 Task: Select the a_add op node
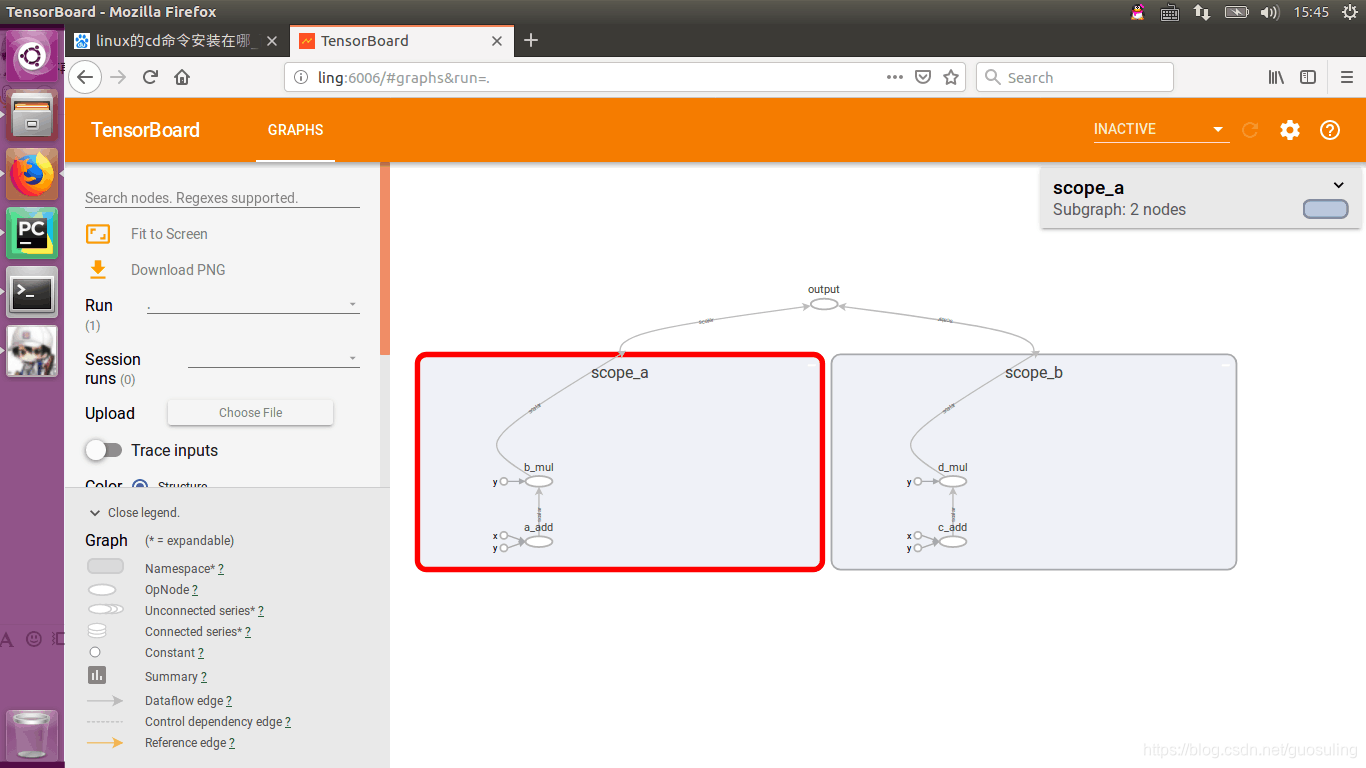538,541
